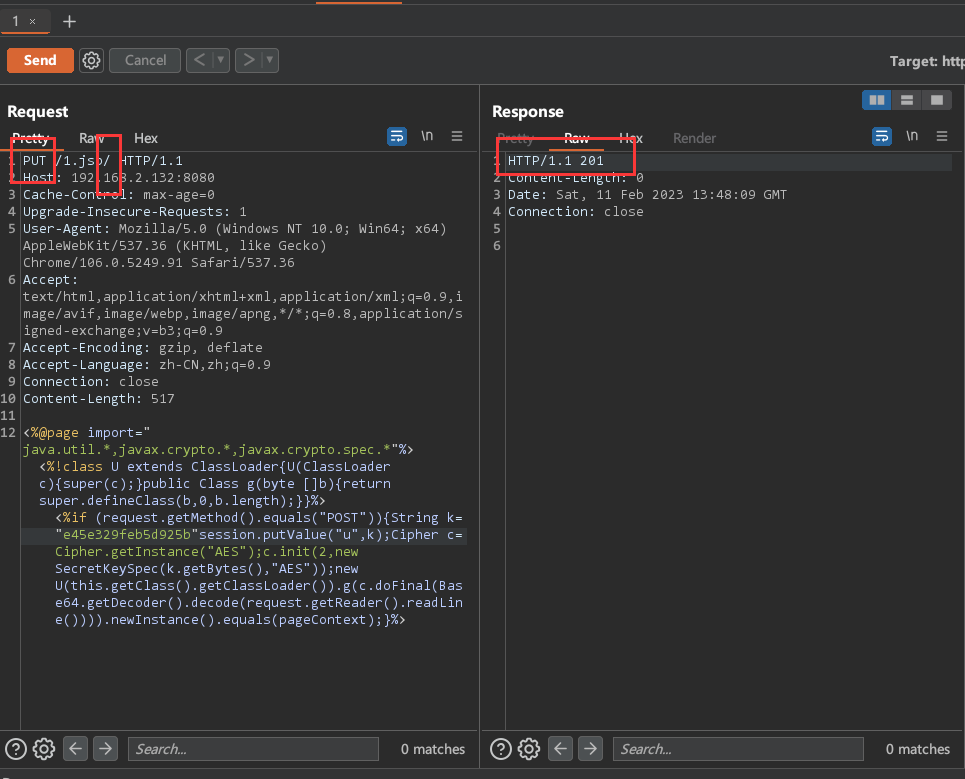Screen dimensions: 965x779
Task: Click the 'Content-Length: 517' header
Action: [x=98, y=399]
